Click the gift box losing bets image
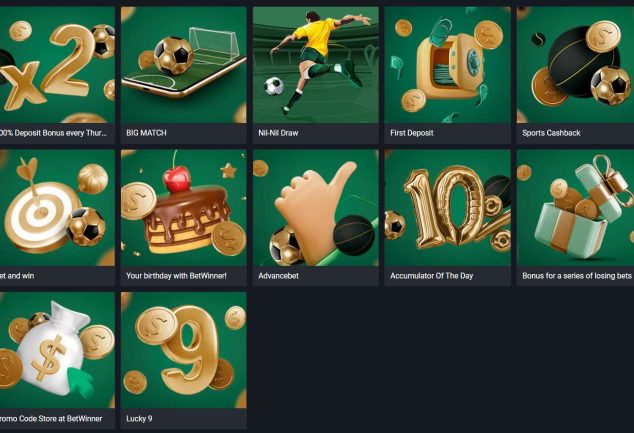Screen dimensions: 634x433 [x=575, y=208]
